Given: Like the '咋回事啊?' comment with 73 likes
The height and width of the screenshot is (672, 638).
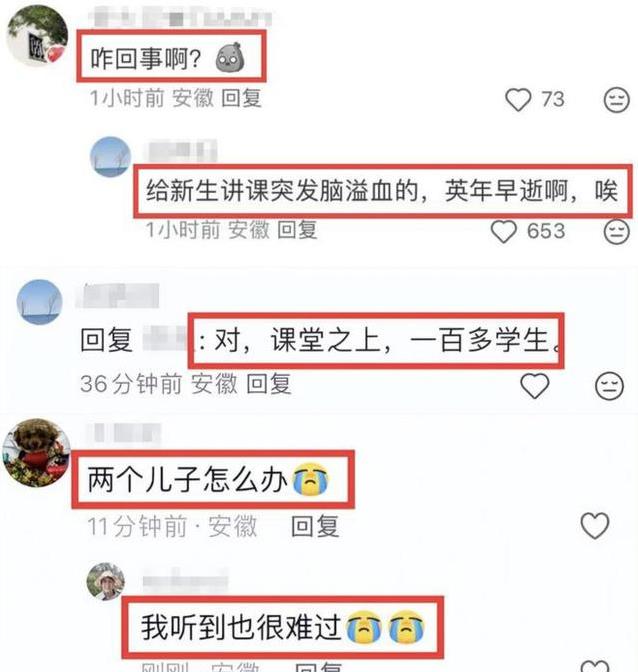Looking at the screenshot, I should click(x=518, y=99).
